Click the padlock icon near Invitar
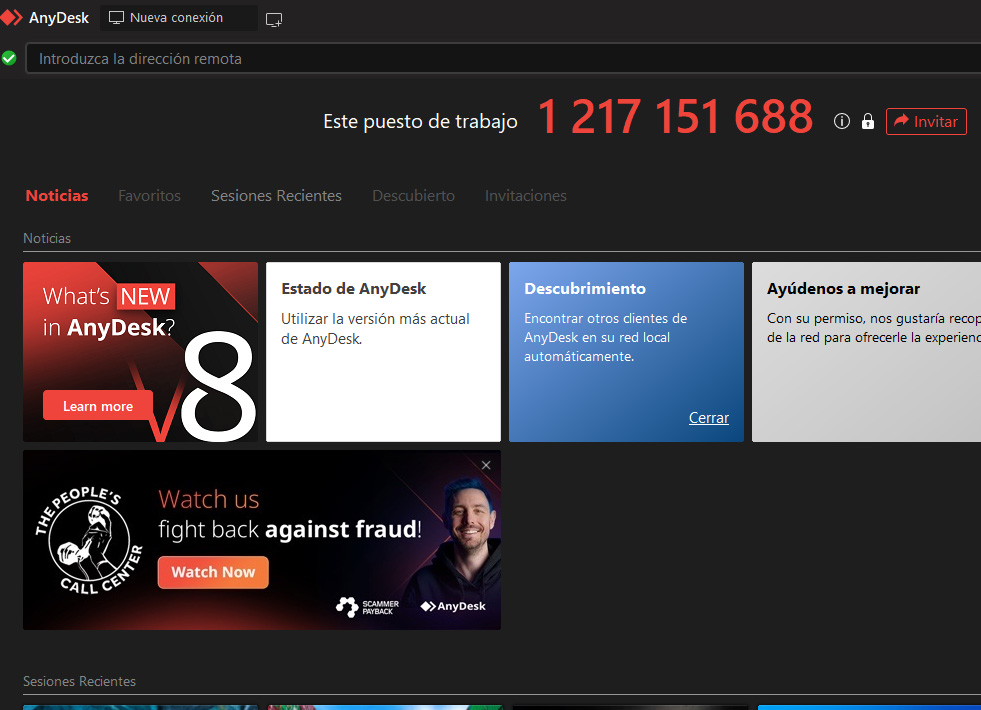This screenshot has width=981, height=710. tap(868, 121)
